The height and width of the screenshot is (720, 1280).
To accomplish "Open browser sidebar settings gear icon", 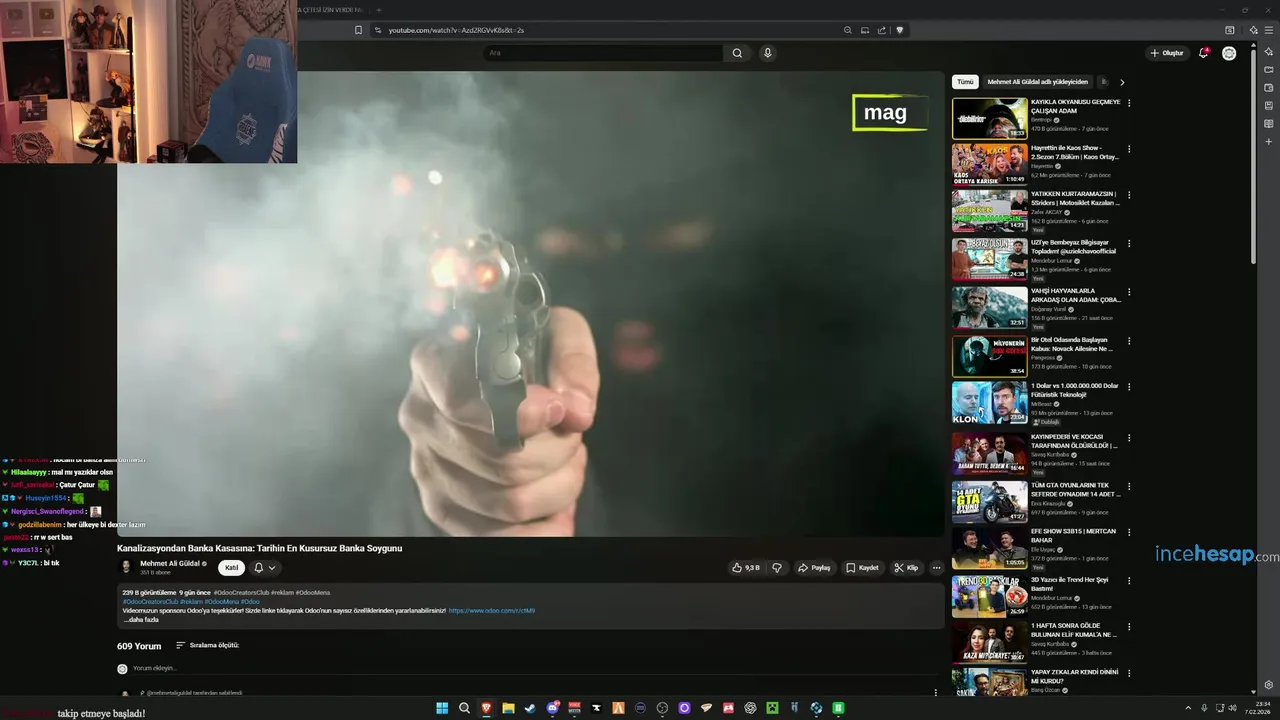I will (x=1269, y=685).
